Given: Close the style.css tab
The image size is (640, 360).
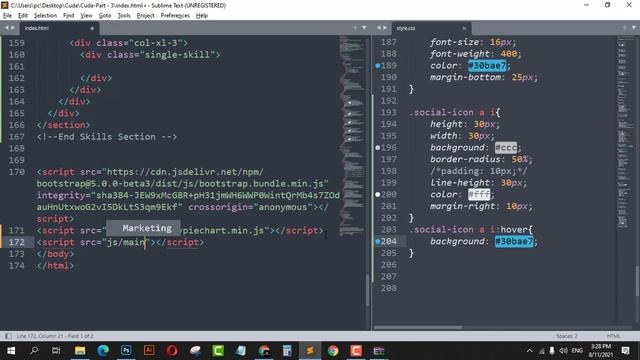Looking at the screenshot, I should pos(464,28).
